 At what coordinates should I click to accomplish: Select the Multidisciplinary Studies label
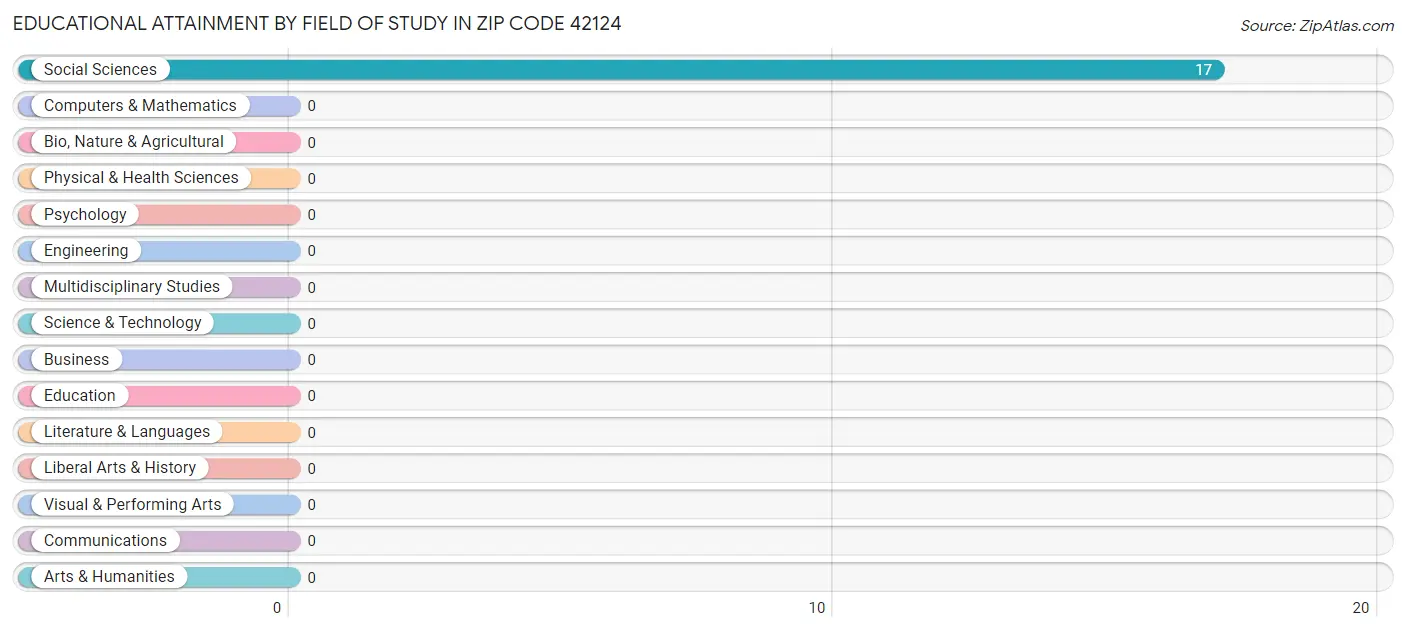[x=132, y=287]
